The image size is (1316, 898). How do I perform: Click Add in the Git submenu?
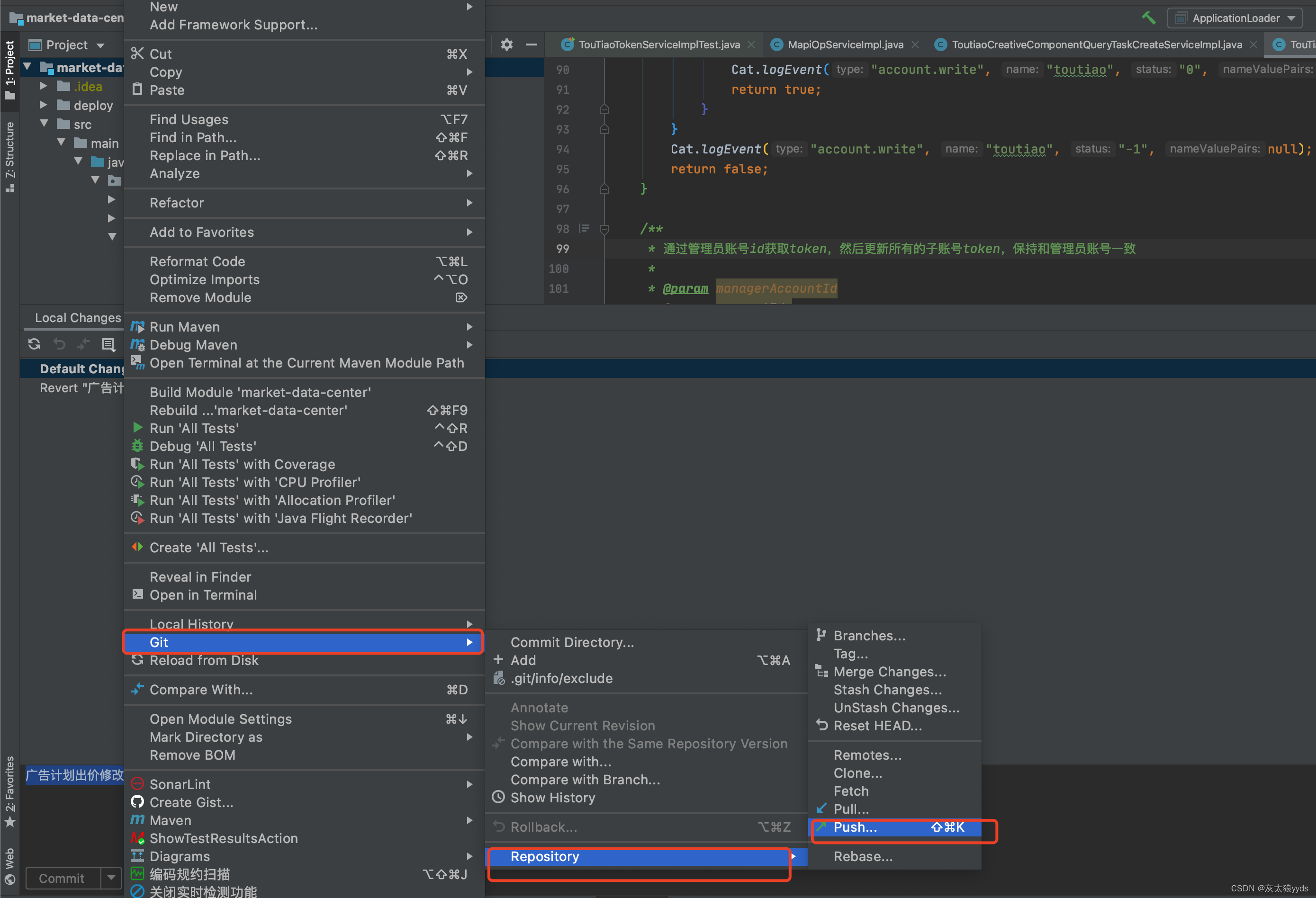pos(646,660)
